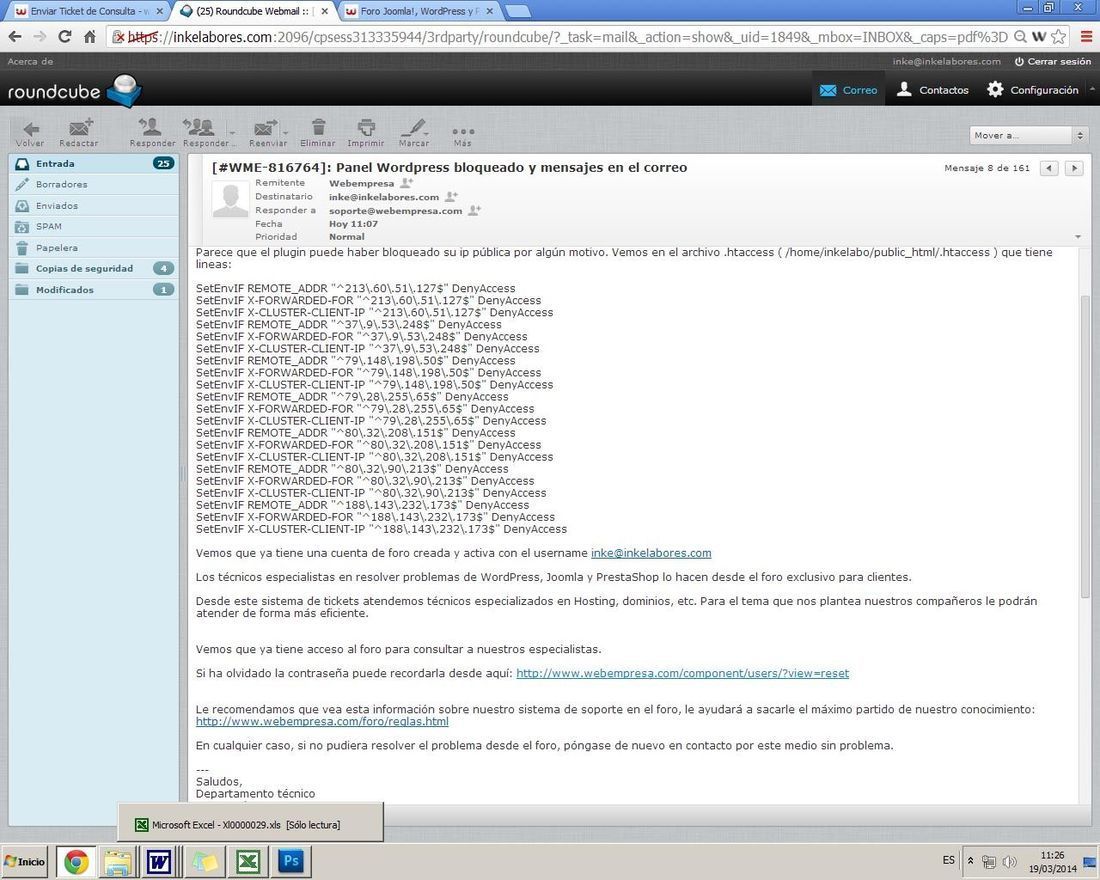Open the Acerca de link
Screen dimensions: 1100x880
pyautogui.click(x=30, y=61)
